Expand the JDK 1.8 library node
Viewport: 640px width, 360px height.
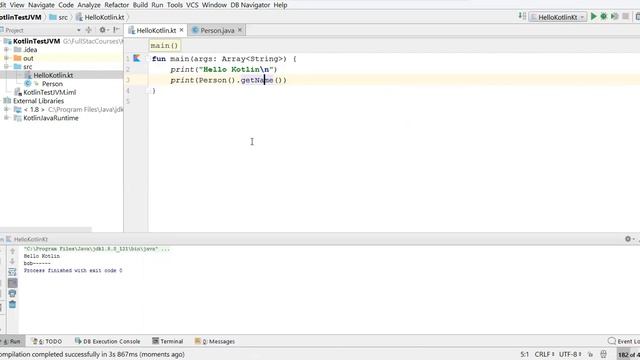6,109
